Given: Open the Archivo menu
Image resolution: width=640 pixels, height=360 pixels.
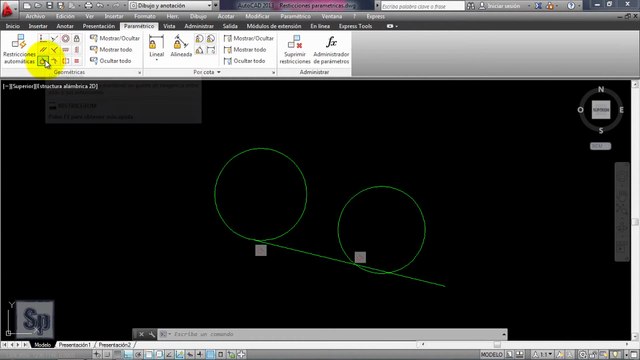Looking at the screenshot, I should [x=35, y=16].
